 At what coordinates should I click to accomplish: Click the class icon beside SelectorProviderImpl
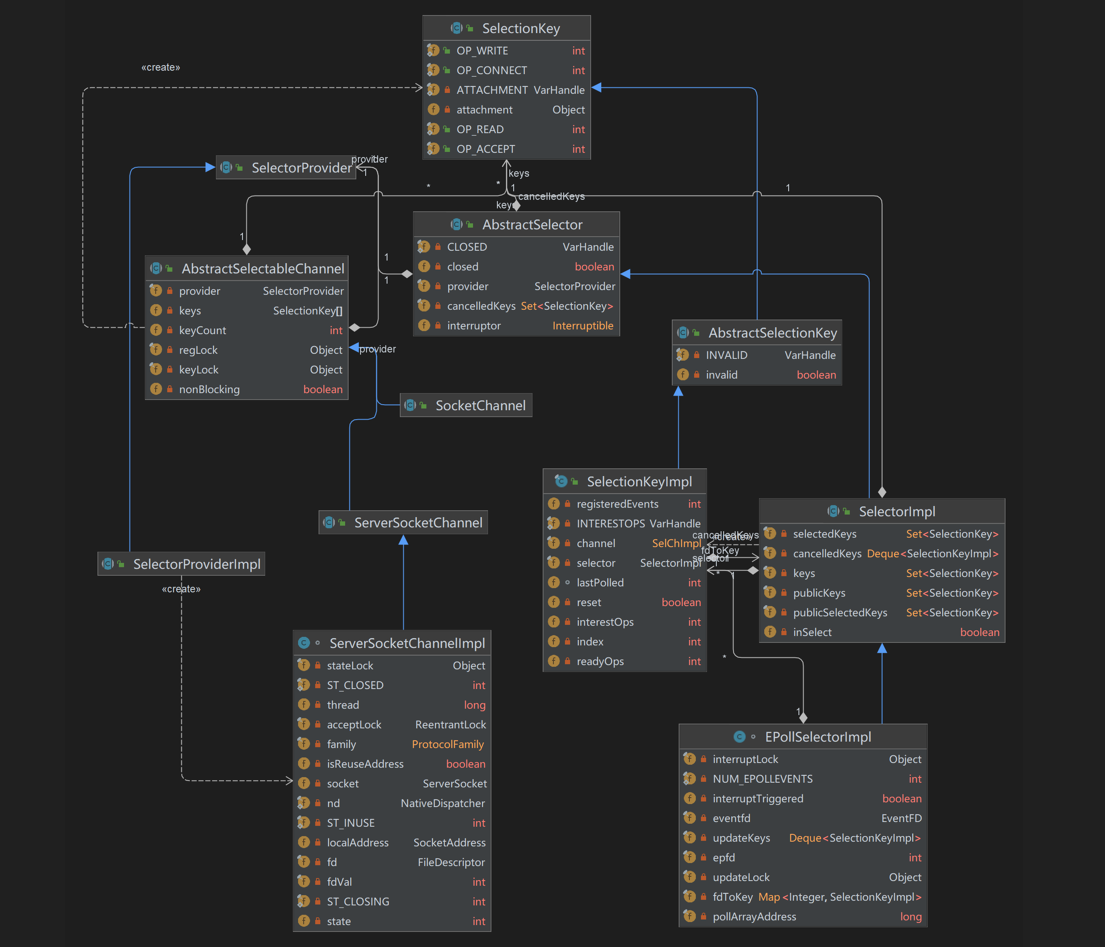tap(108, 565)
